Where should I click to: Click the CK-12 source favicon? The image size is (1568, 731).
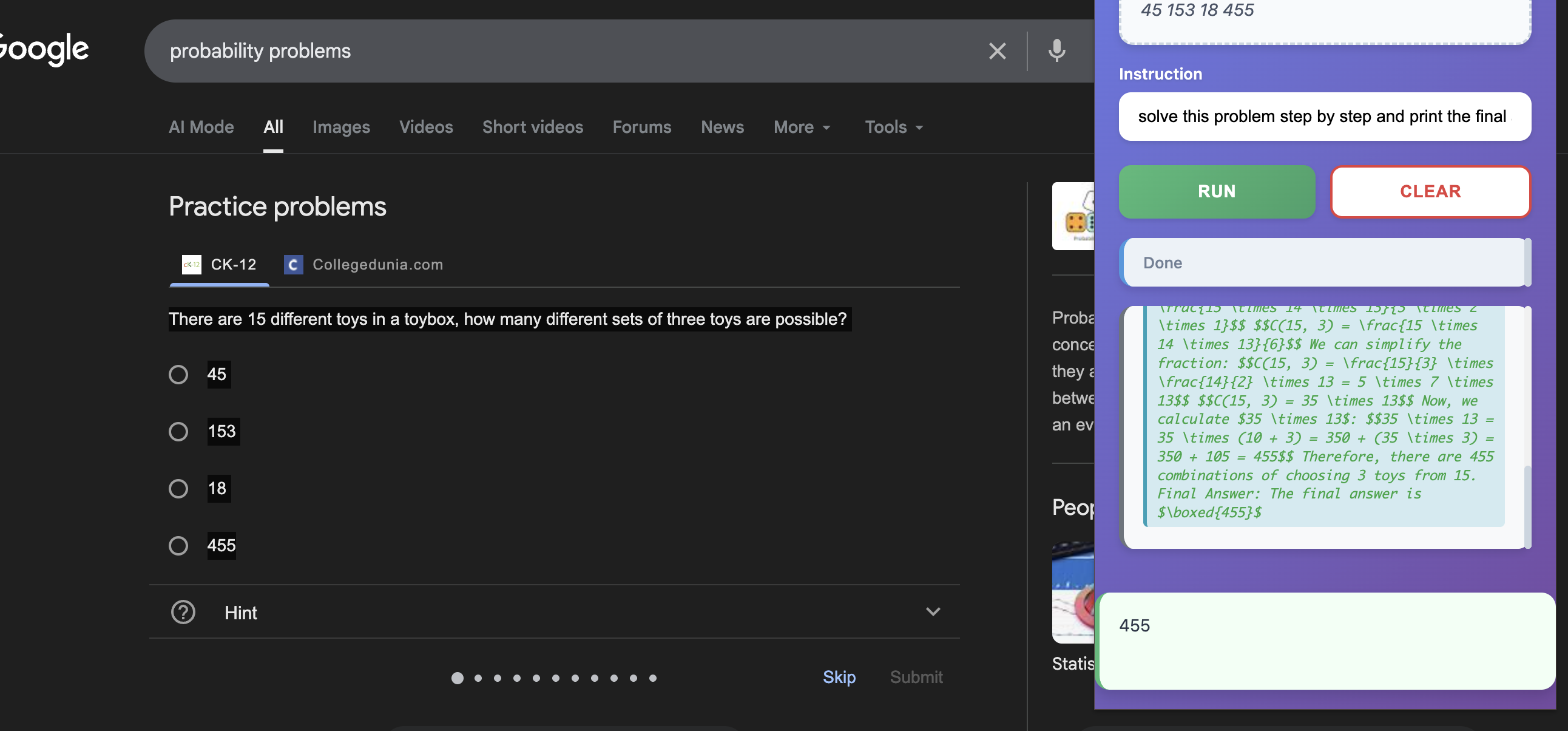pyautogui.click(x=191, y=264)
